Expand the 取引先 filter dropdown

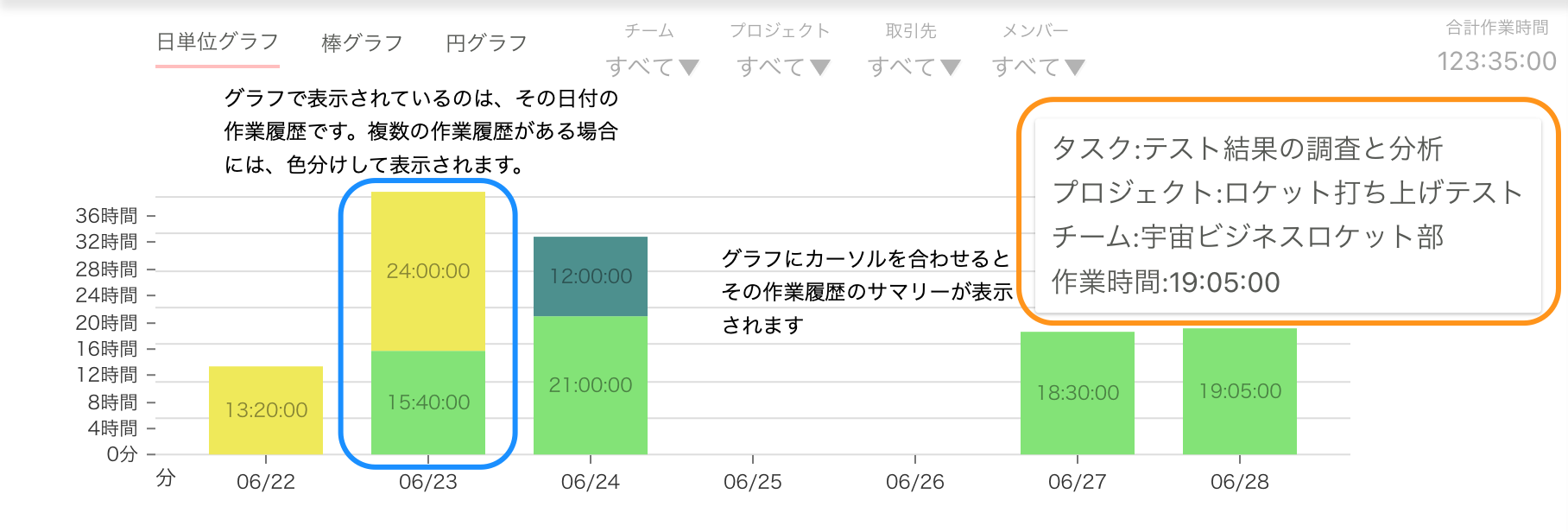914,66
